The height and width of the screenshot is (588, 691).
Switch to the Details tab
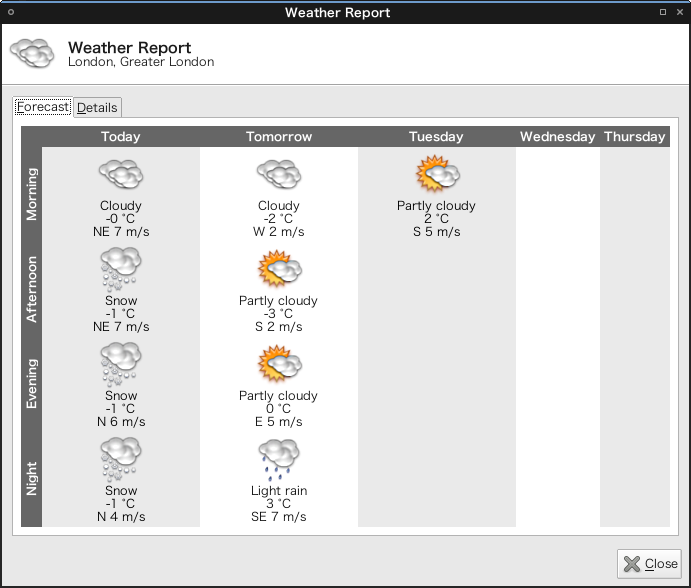97,107
